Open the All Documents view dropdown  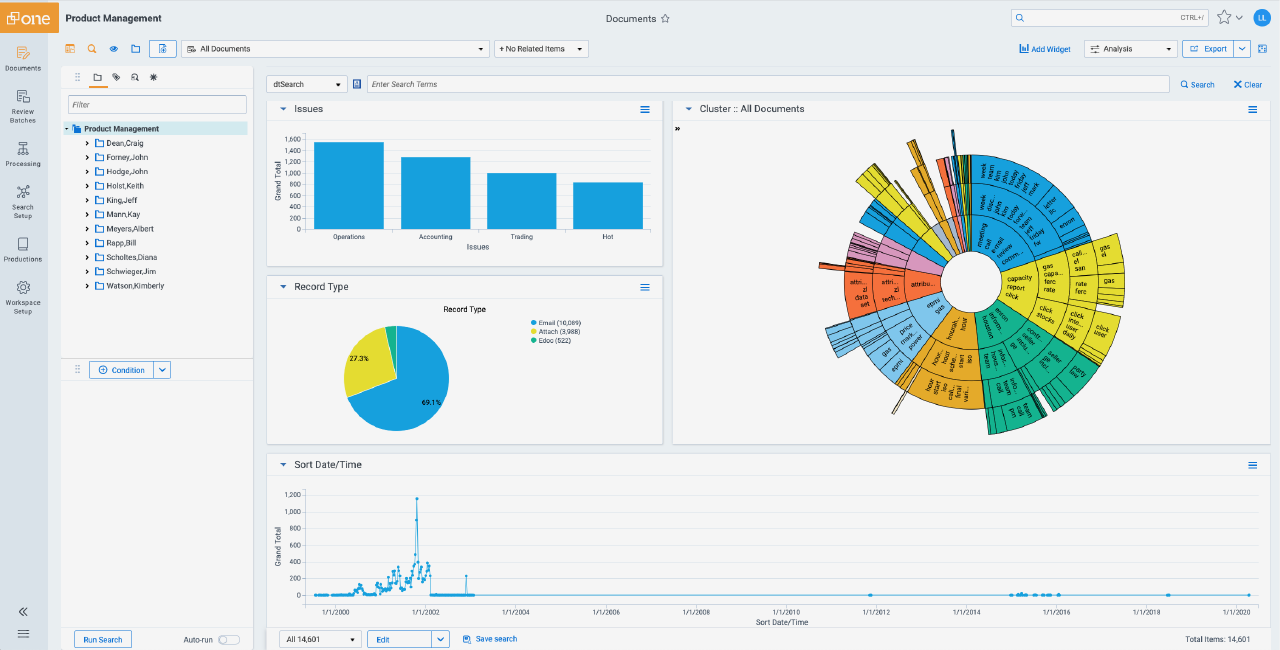334,48
